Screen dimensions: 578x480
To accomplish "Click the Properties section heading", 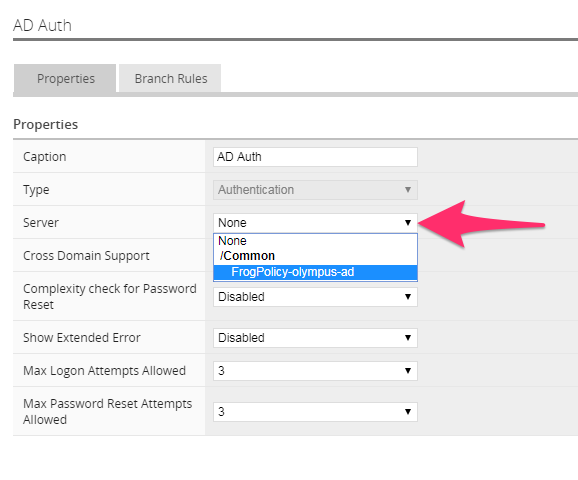I will (x=45, y=125).
